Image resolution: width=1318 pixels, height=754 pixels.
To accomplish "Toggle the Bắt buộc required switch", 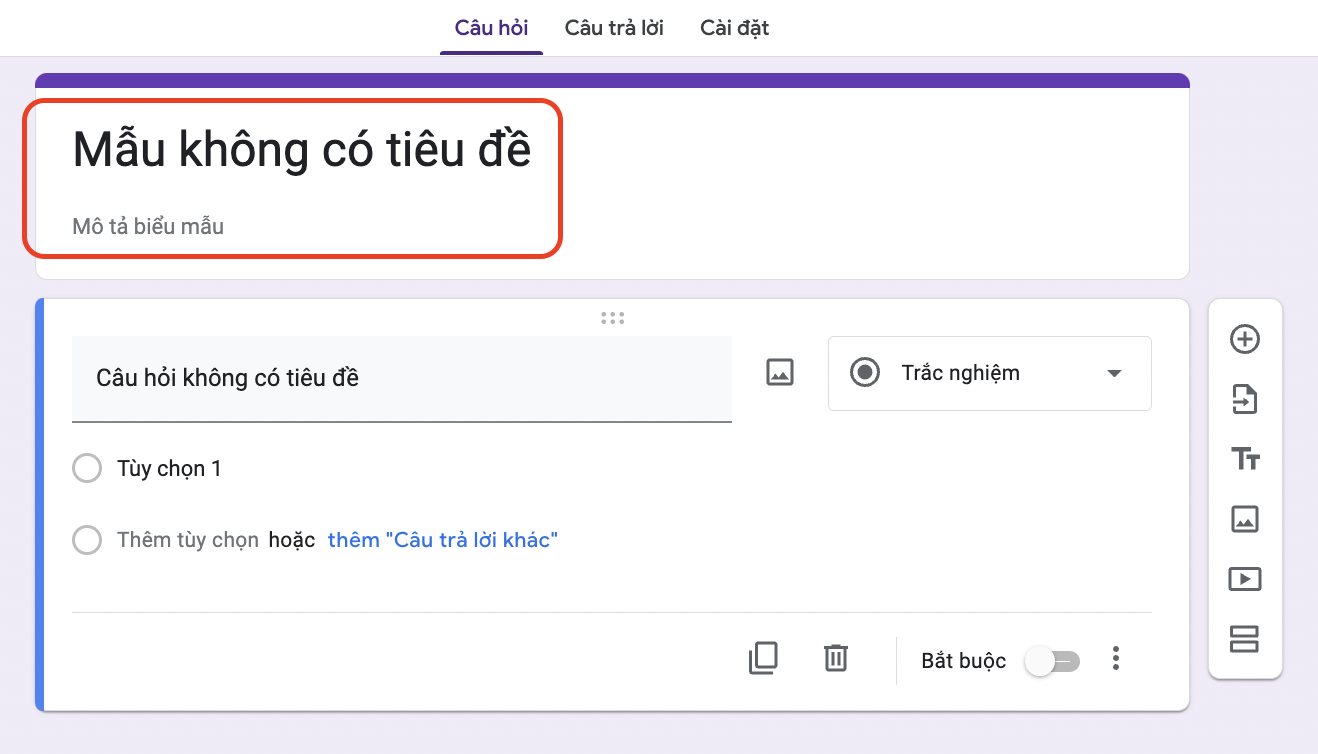I will [x=1053, y=661].
